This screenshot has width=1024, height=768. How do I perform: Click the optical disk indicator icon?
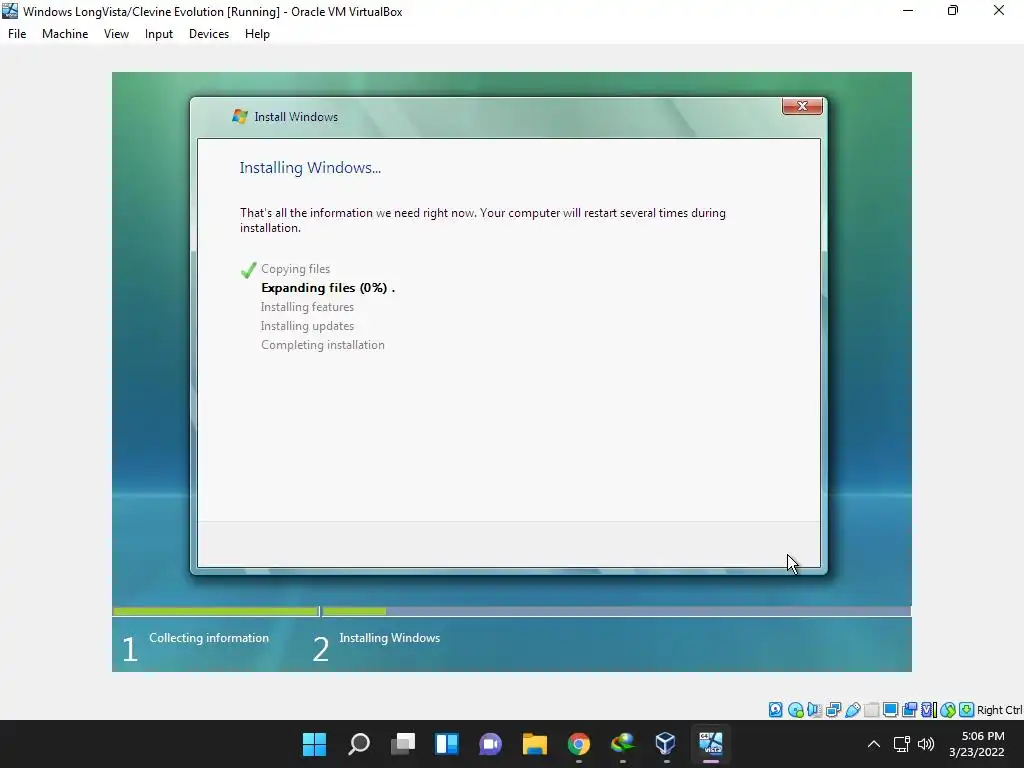coord(795,710)
